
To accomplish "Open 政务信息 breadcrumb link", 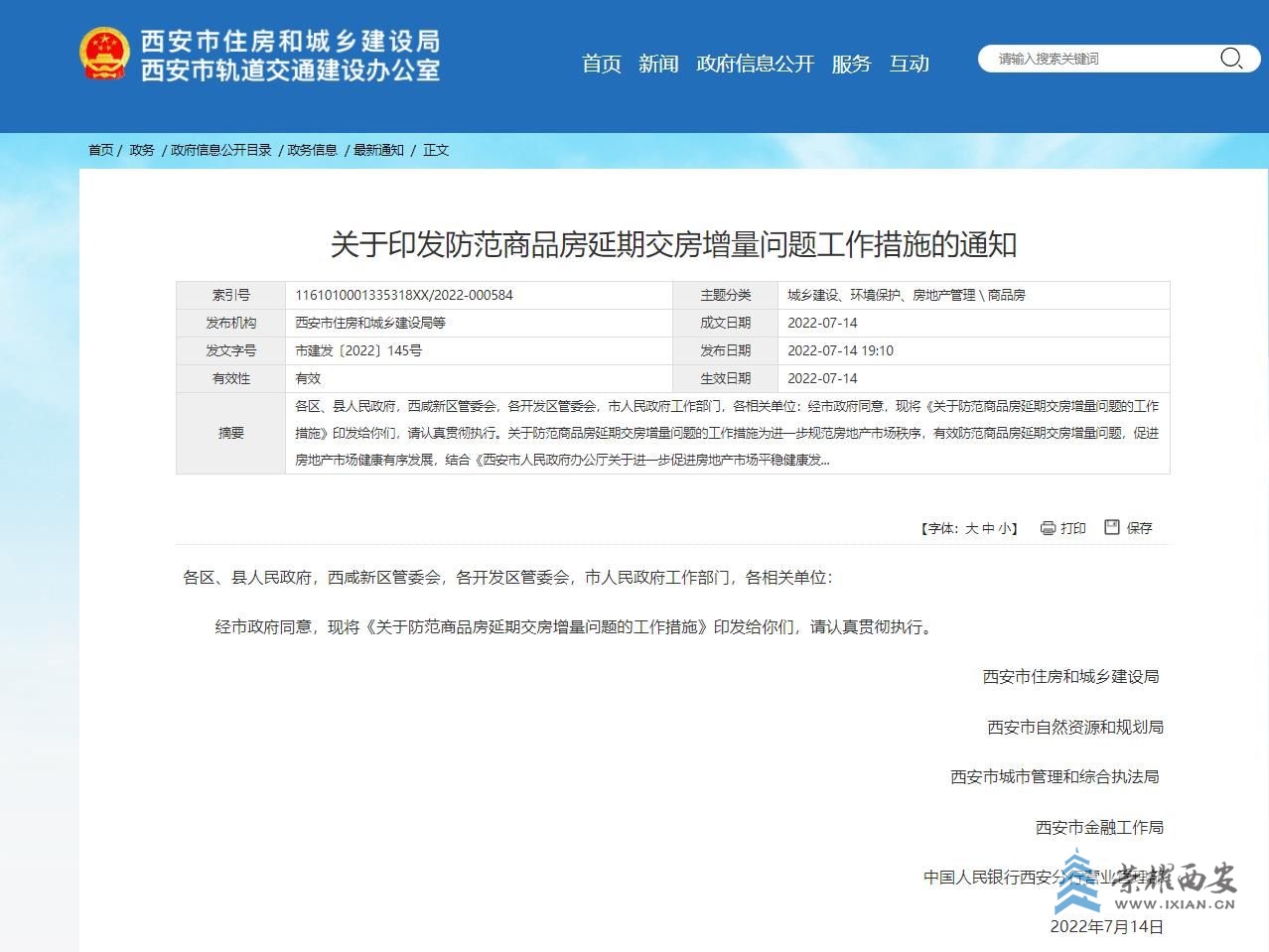I will point(313,150).
